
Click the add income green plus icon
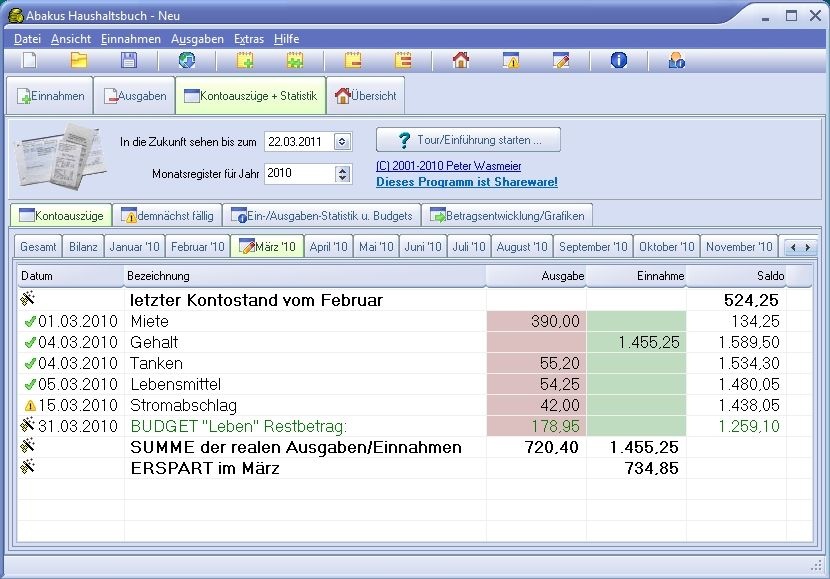pyautogui.click(x=245, y=61)
